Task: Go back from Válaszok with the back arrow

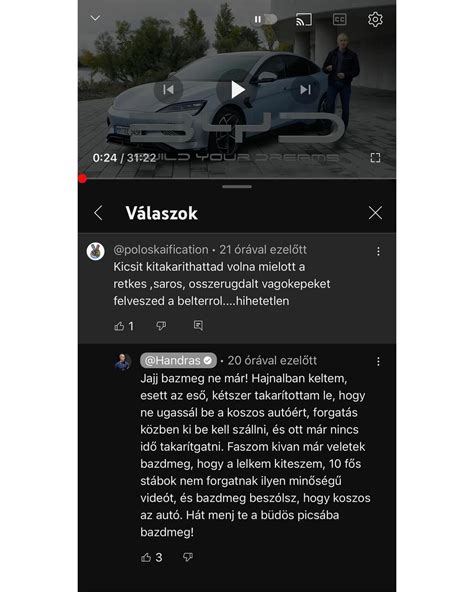Action: (x=98, y=213)
